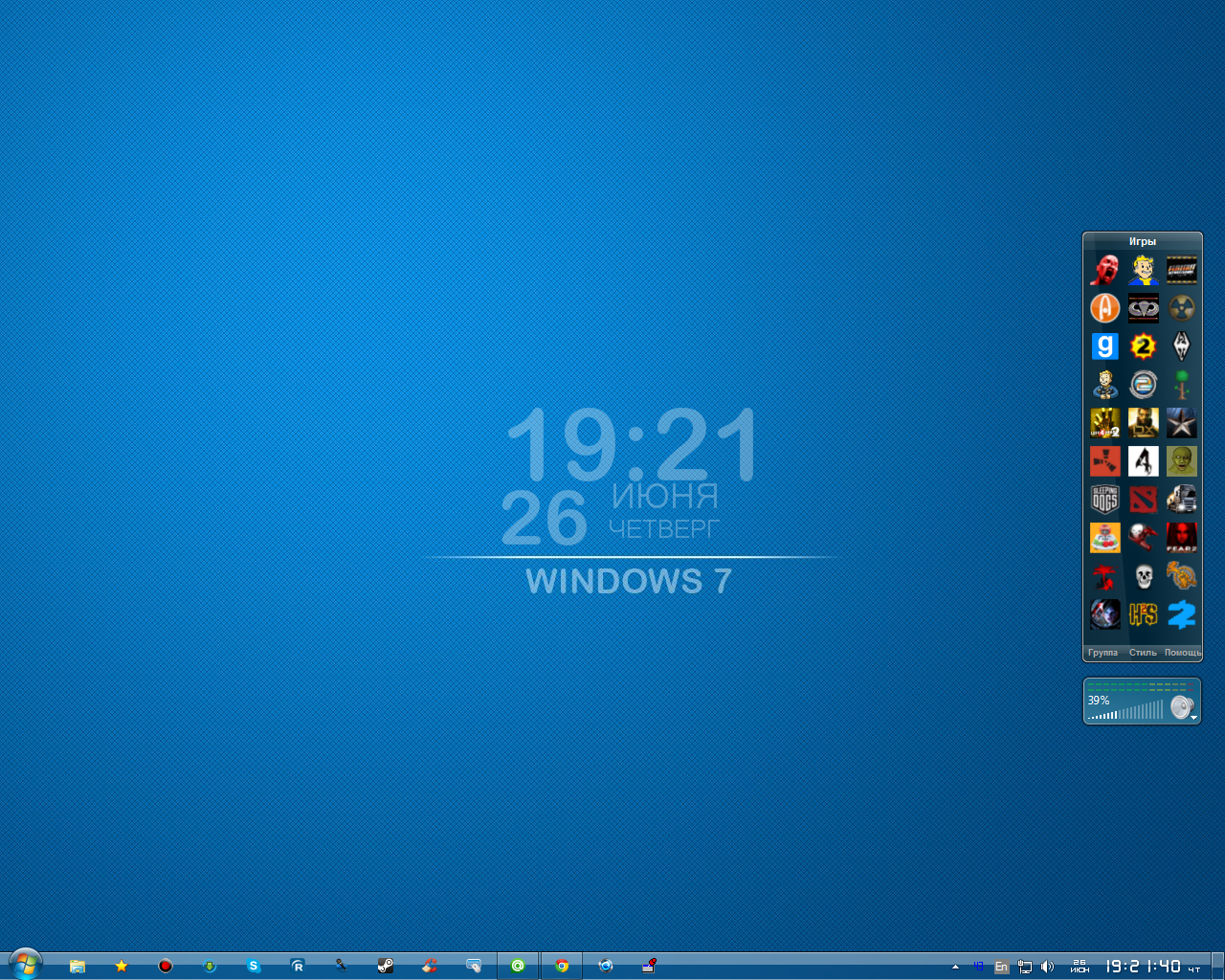Launch the orange fist trumpet icon
The image size is (1225, 980).
point(1182,576)
